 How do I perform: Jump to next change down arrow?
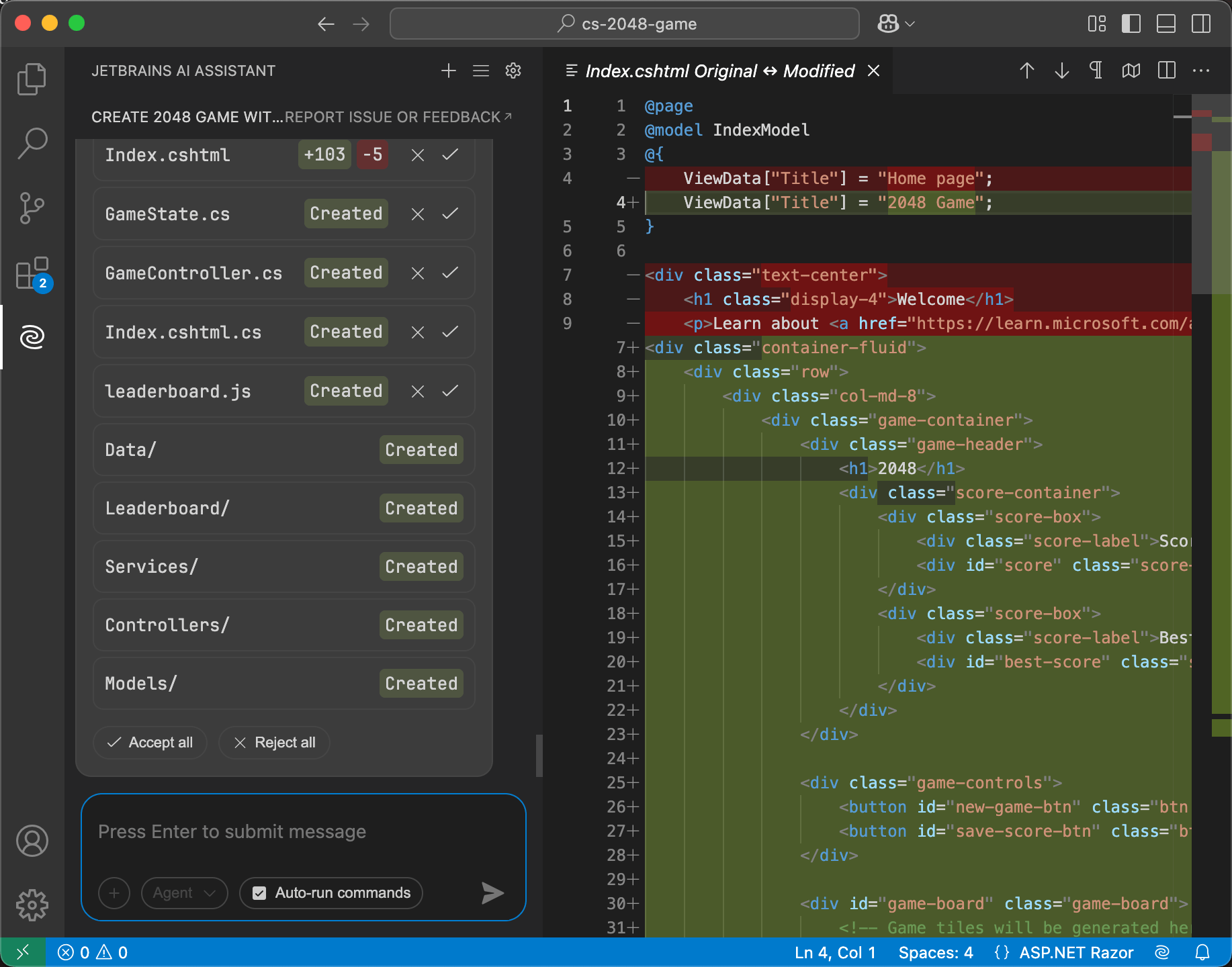click(x=1061, y=71)
